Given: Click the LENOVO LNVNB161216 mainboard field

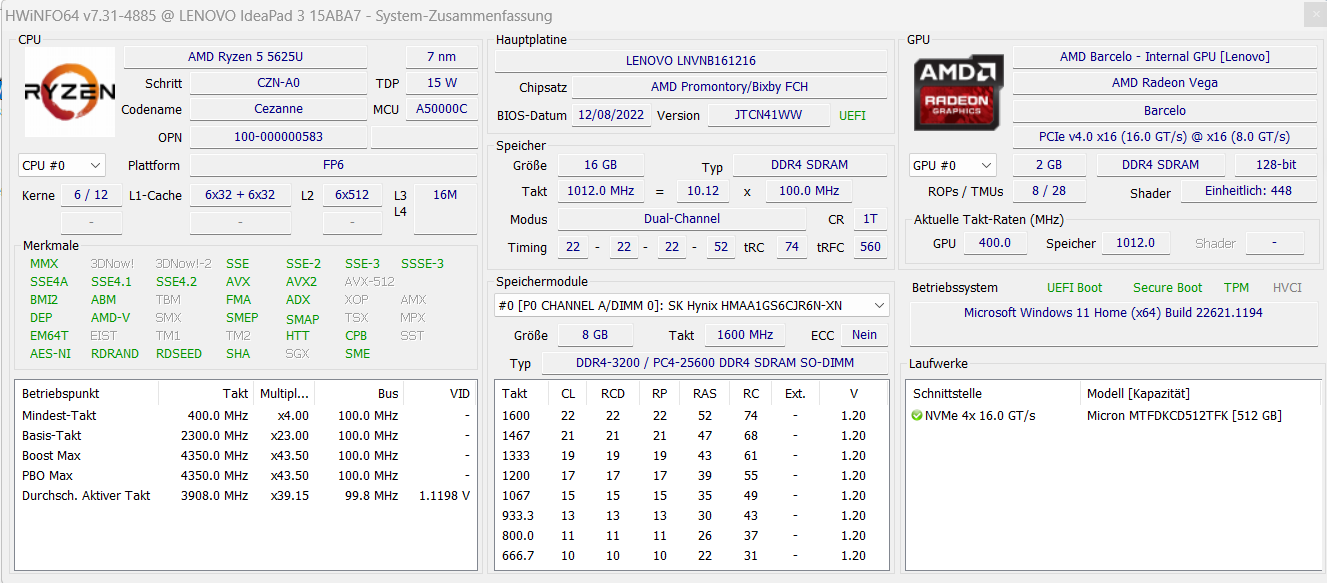Looking at the screenshot, I should (x=691, y=61).
